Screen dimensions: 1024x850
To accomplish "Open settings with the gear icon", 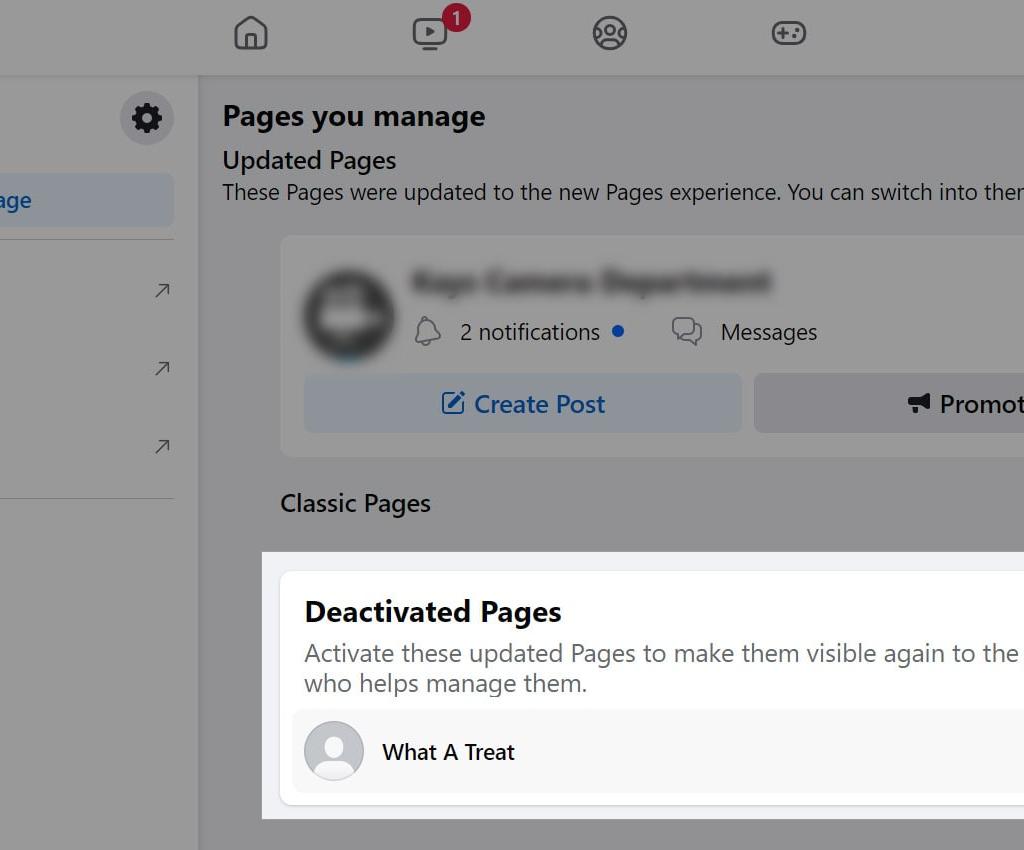I will click(147, 118).
